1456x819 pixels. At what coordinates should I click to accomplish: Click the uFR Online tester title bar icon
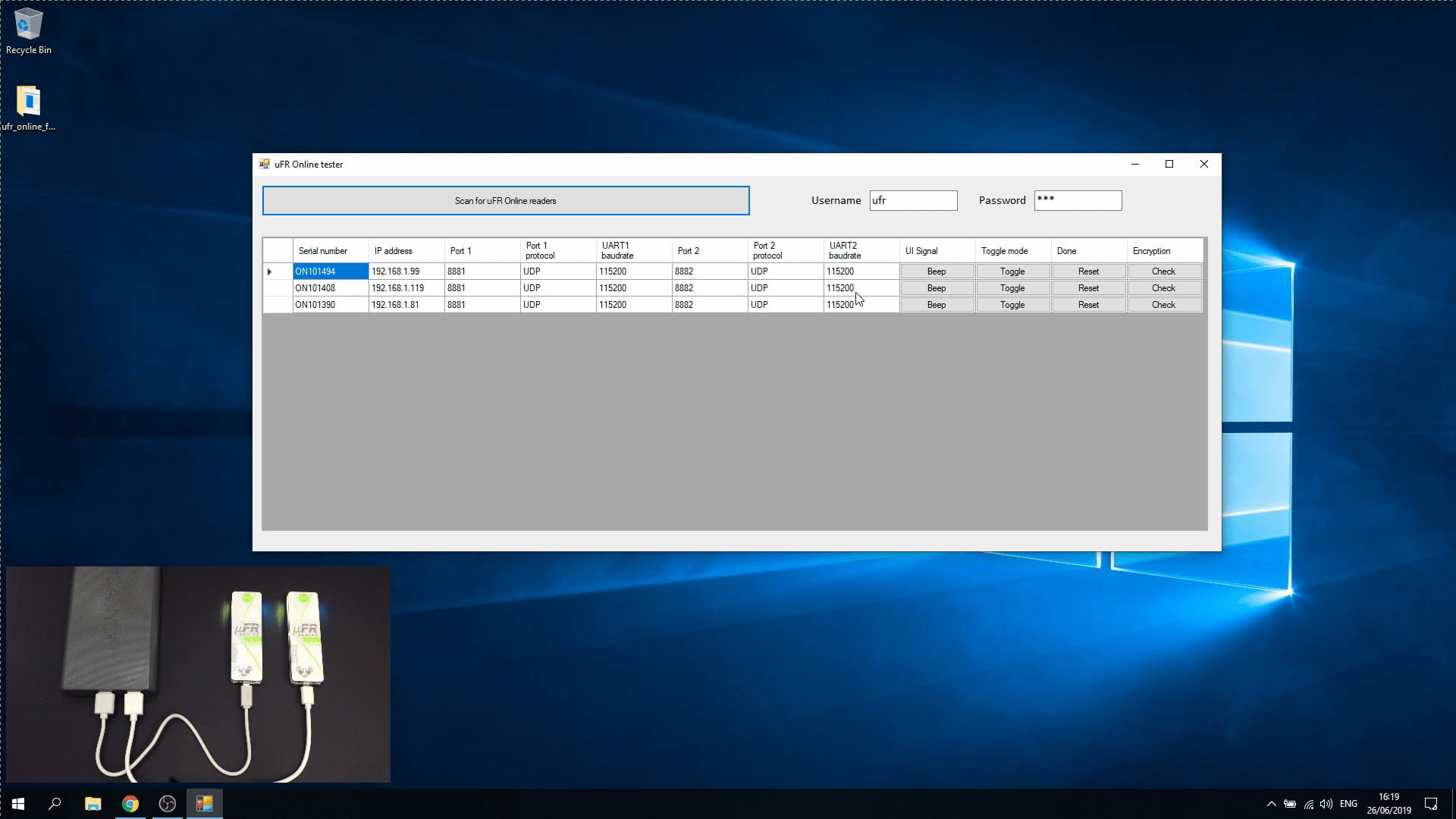point(265,164)
